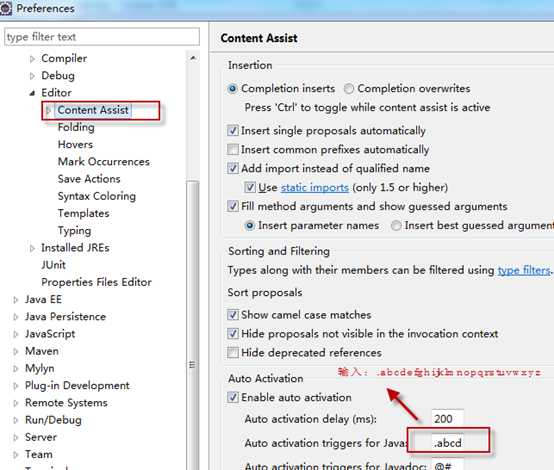Select the Completion overwrites radio button
Viewport: 554px width, 470px height.
(x=348, y=89)
